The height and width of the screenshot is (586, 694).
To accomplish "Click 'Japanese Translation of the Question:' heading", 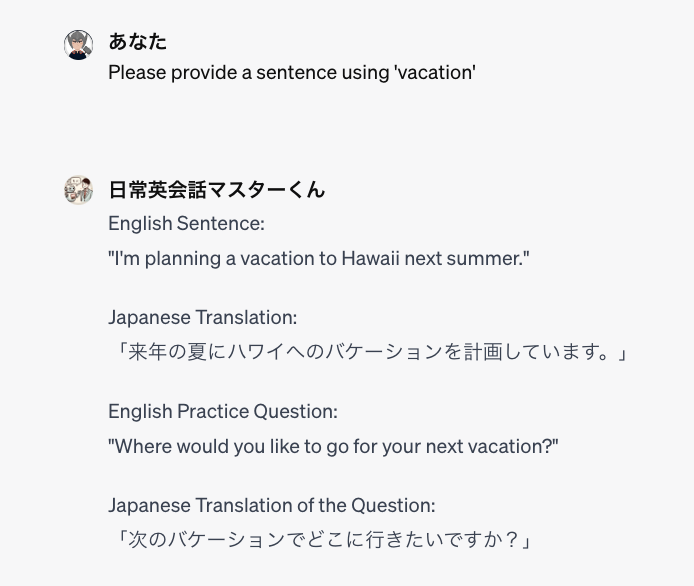I will click(x=272, y=506).
